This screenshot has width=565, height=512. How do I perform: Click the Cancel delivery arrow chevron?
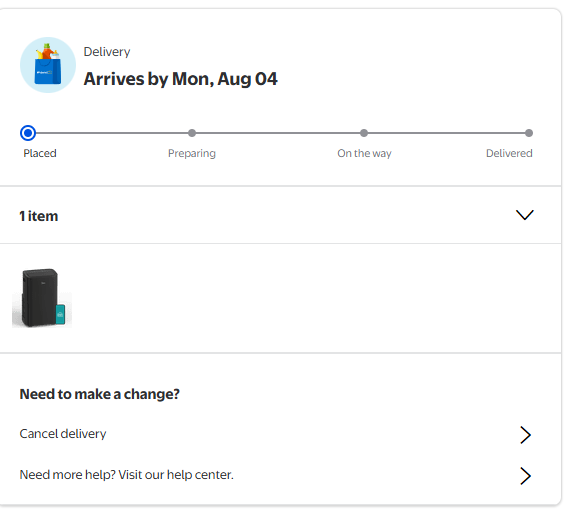[x=525, y=435]
